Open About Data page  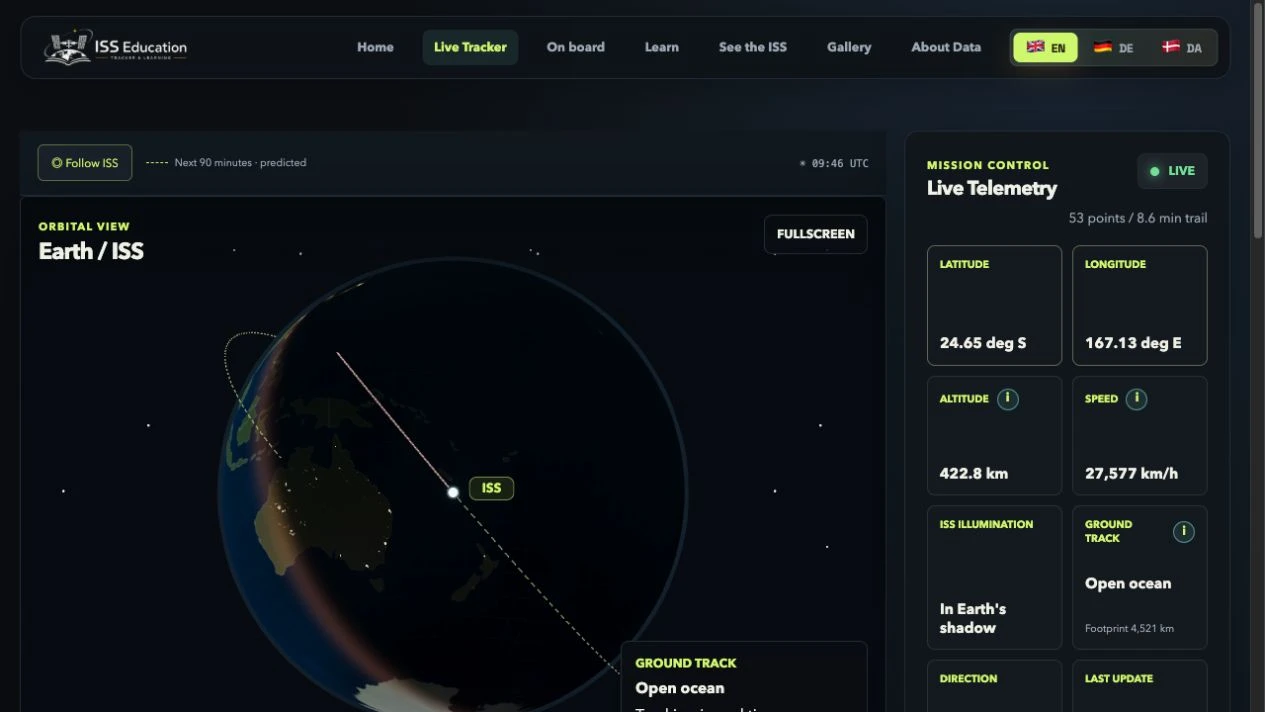tap(945, 47)
